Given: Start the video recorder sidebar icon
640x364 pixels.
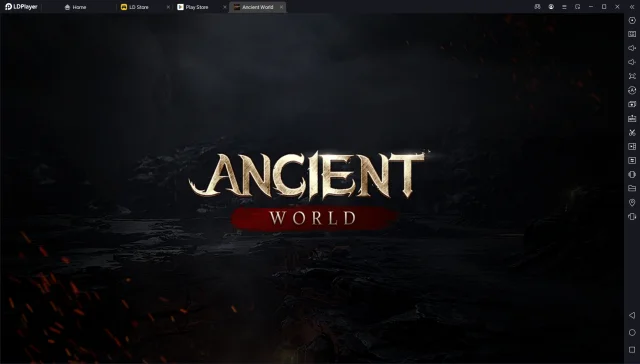Looking at the screenshot, I should click(x=632, y=146).
